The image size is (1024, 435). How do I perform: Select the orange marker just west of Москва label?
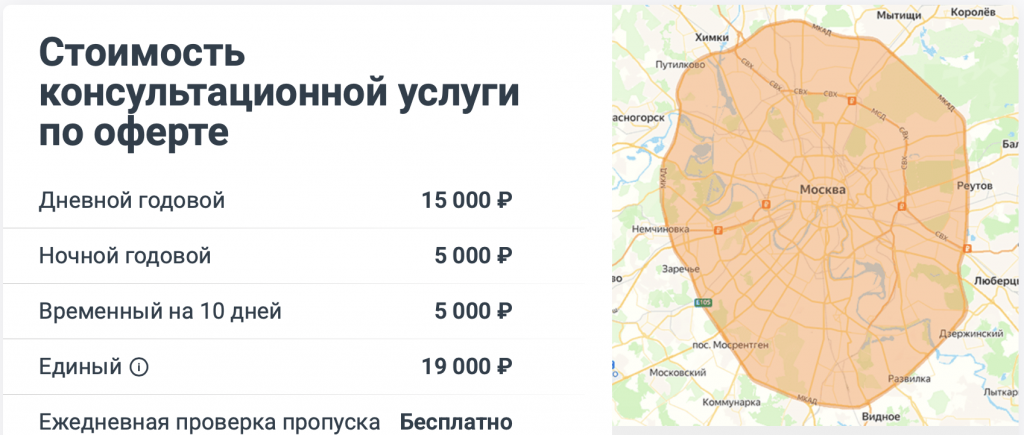pos(765,204)
